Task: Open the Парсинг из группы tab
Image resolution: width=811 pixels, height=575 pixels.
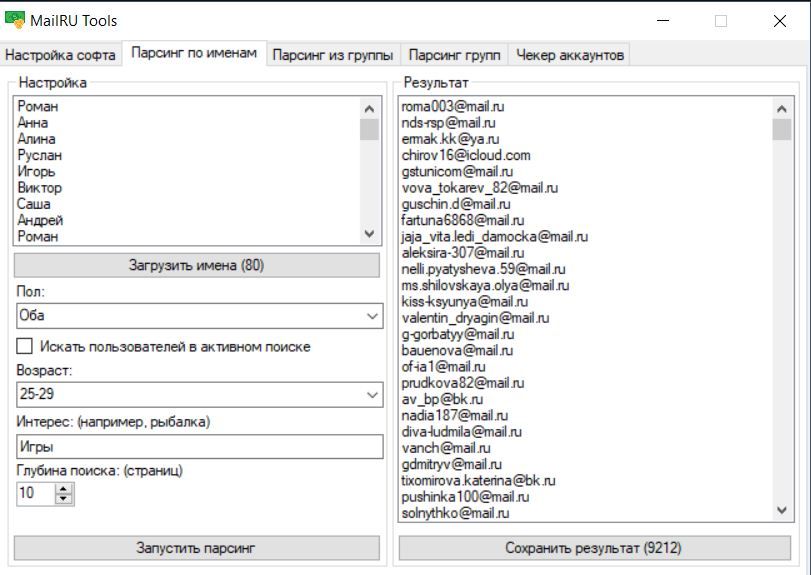Action: click(333, 55)
